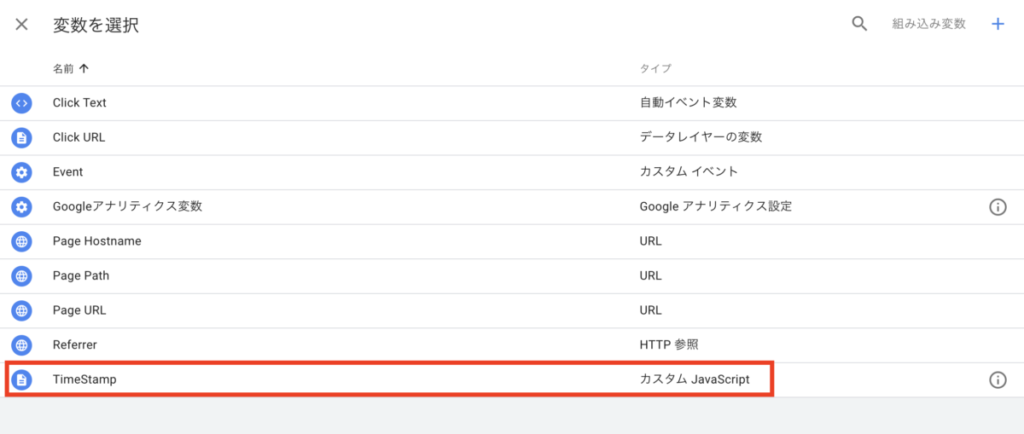The height and width of the screenshot is (434, 1024).
Task: Show info for Googleアナリティクス変数
Action: coord(997,207)
